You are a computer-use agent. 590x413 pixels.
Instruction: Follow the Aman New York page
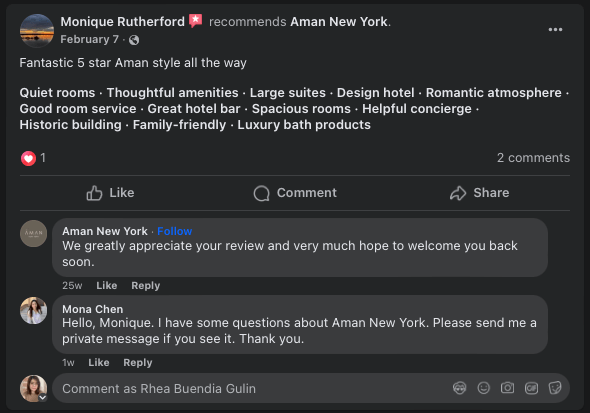click(175, 231)
